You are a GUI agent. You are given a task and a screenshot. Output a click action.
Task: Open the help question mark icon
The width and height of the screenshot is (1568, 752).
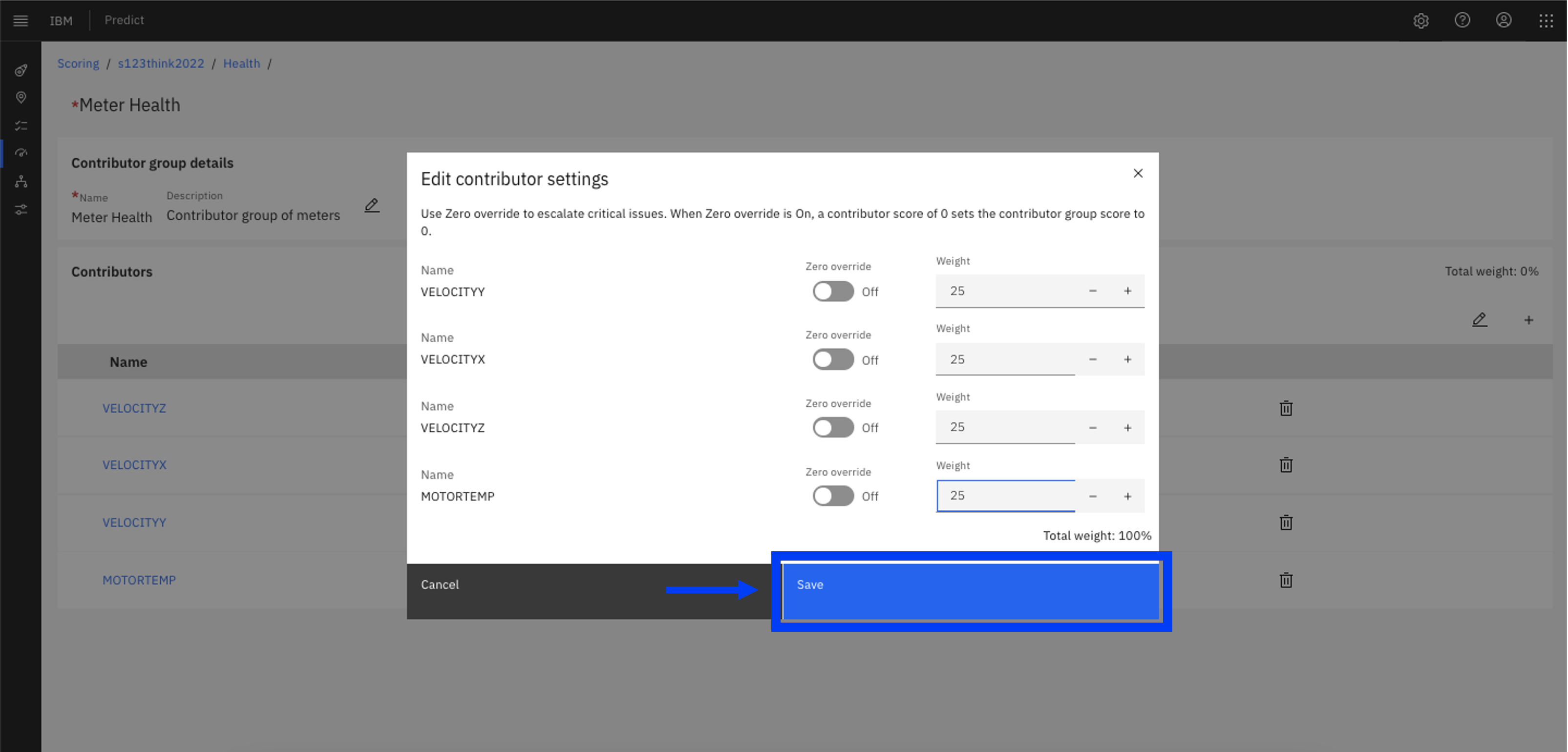click(x=1462, y=21)
